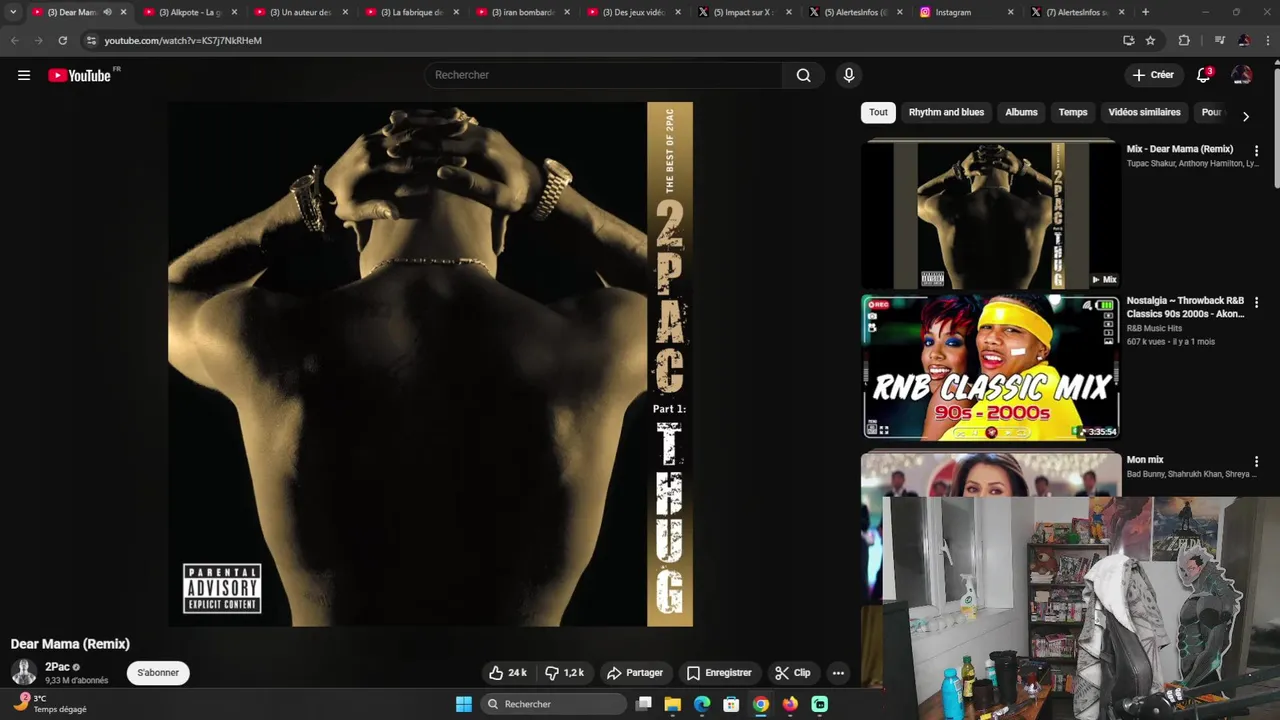Viewport: 1280px width, 720px height.
Task: Open Chrome extensions puzzle icon
Action: click(1184, 40)
